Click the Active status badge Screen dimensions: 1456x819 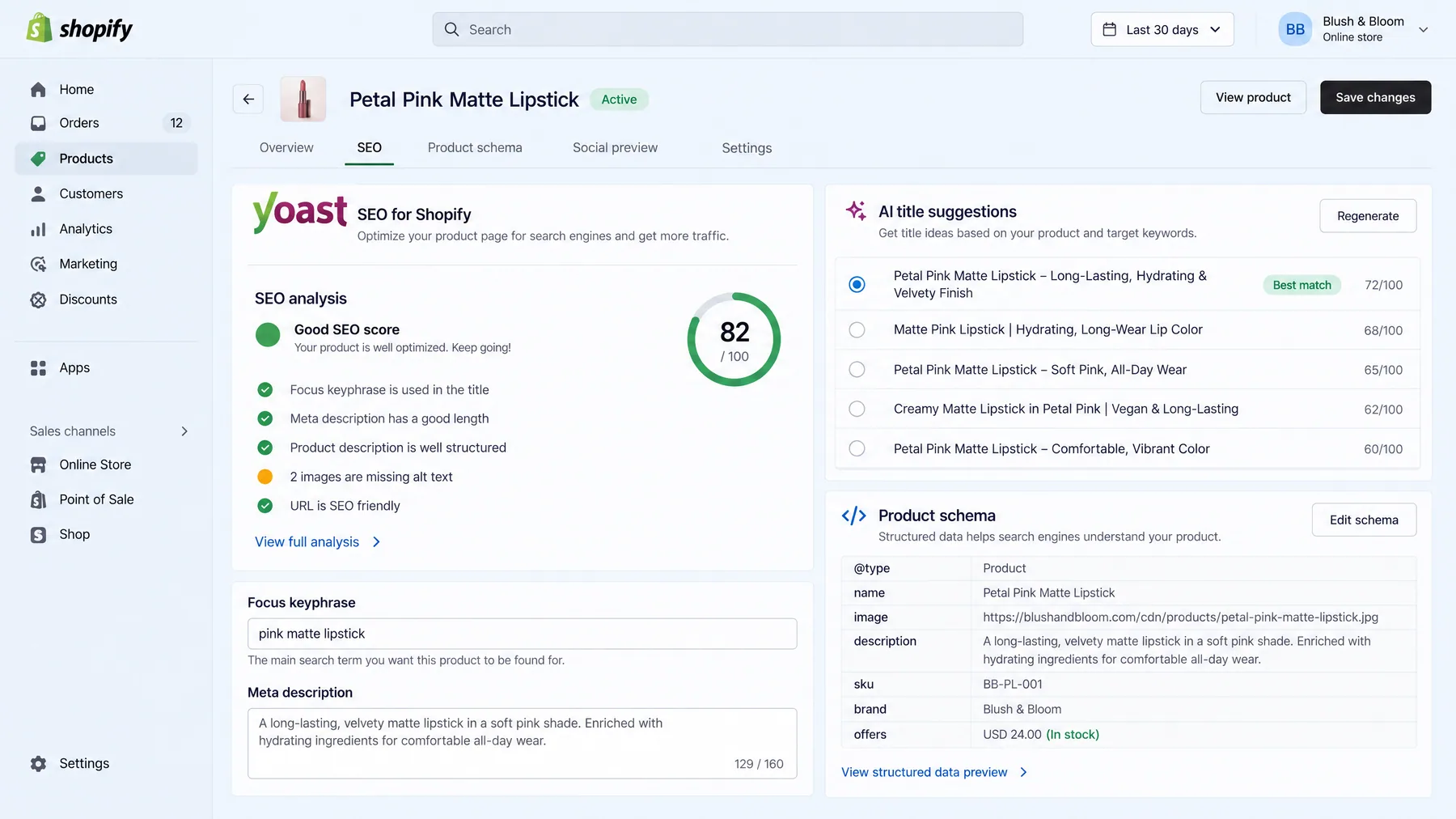619,100
